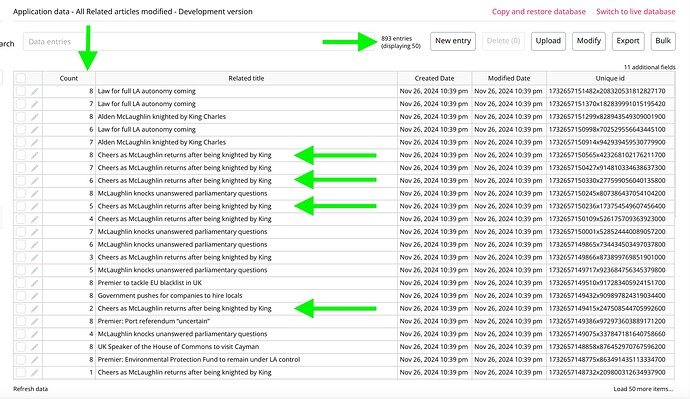
Task: Edit pencil for first Law for full LA autonomy row
Action: [x=34, y=91]
